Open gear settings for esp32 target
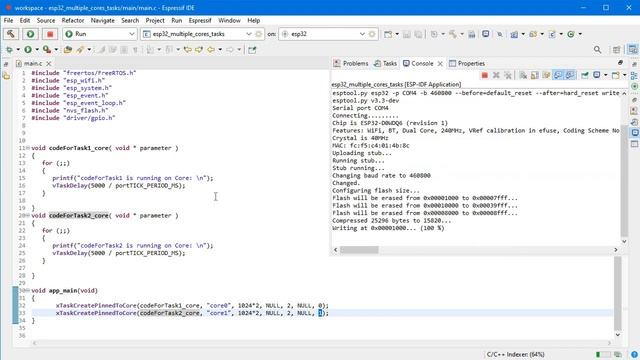Screen dimensions: 640x360 (372, 34)
